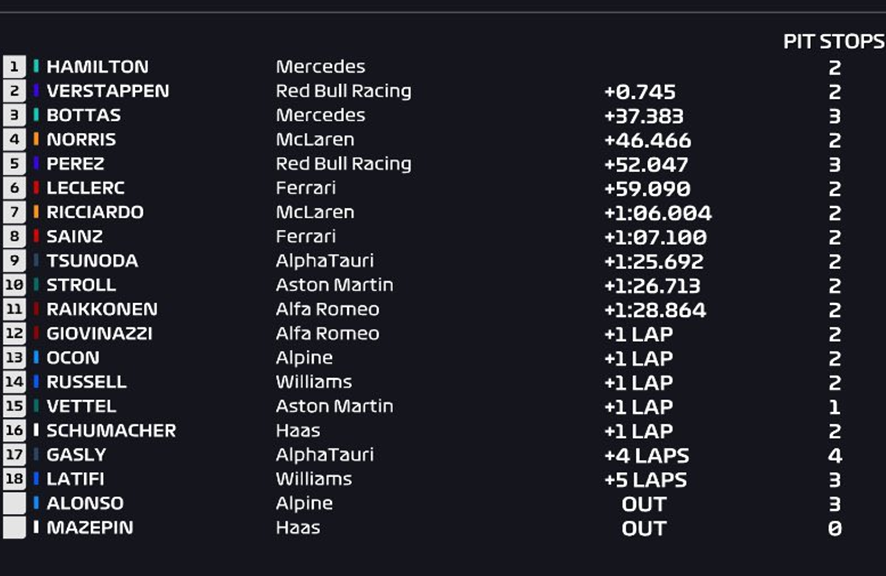The image size is (886, 576).
Task: Select the position 1 badge next to Hamilton
Action: coord(14,67)
